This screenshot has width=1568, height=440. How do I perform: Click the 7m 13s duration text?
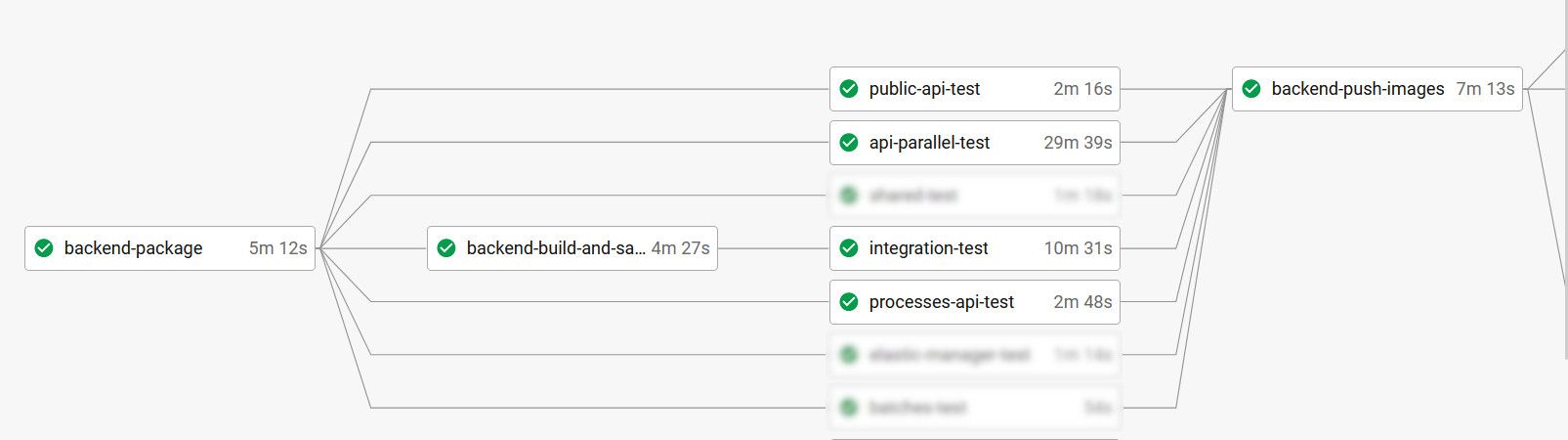pos(1485,89)
